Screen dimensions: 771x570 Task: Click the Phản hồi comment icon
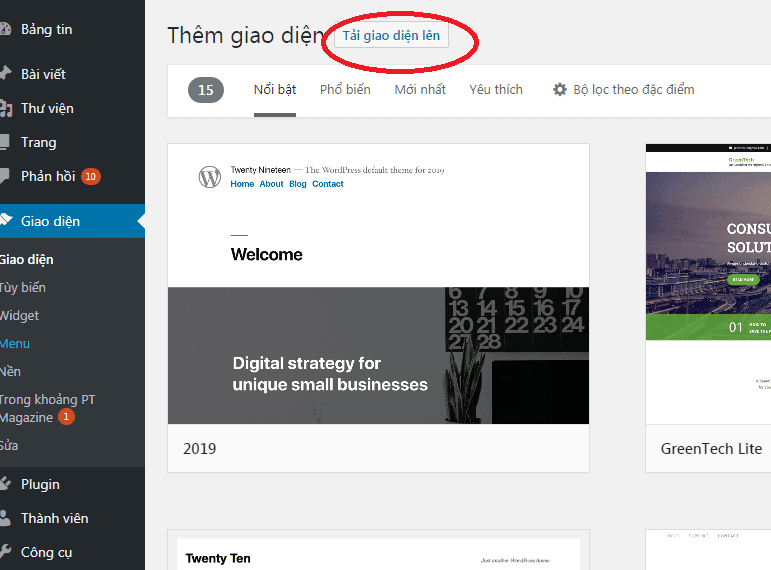pyautogui.click(x=4, y=176)
